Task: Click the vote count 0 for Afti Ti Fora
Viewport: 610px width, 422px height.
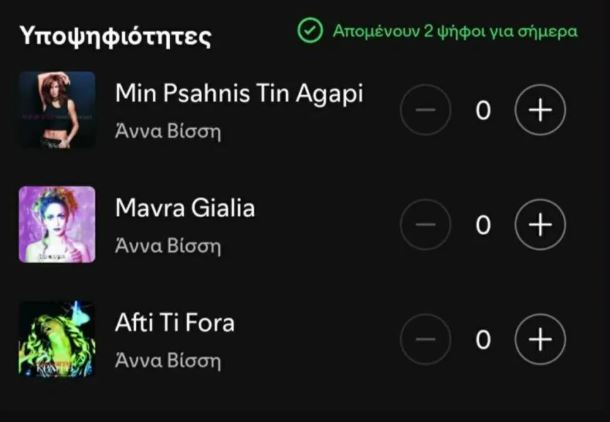Action: click(483, 340)
